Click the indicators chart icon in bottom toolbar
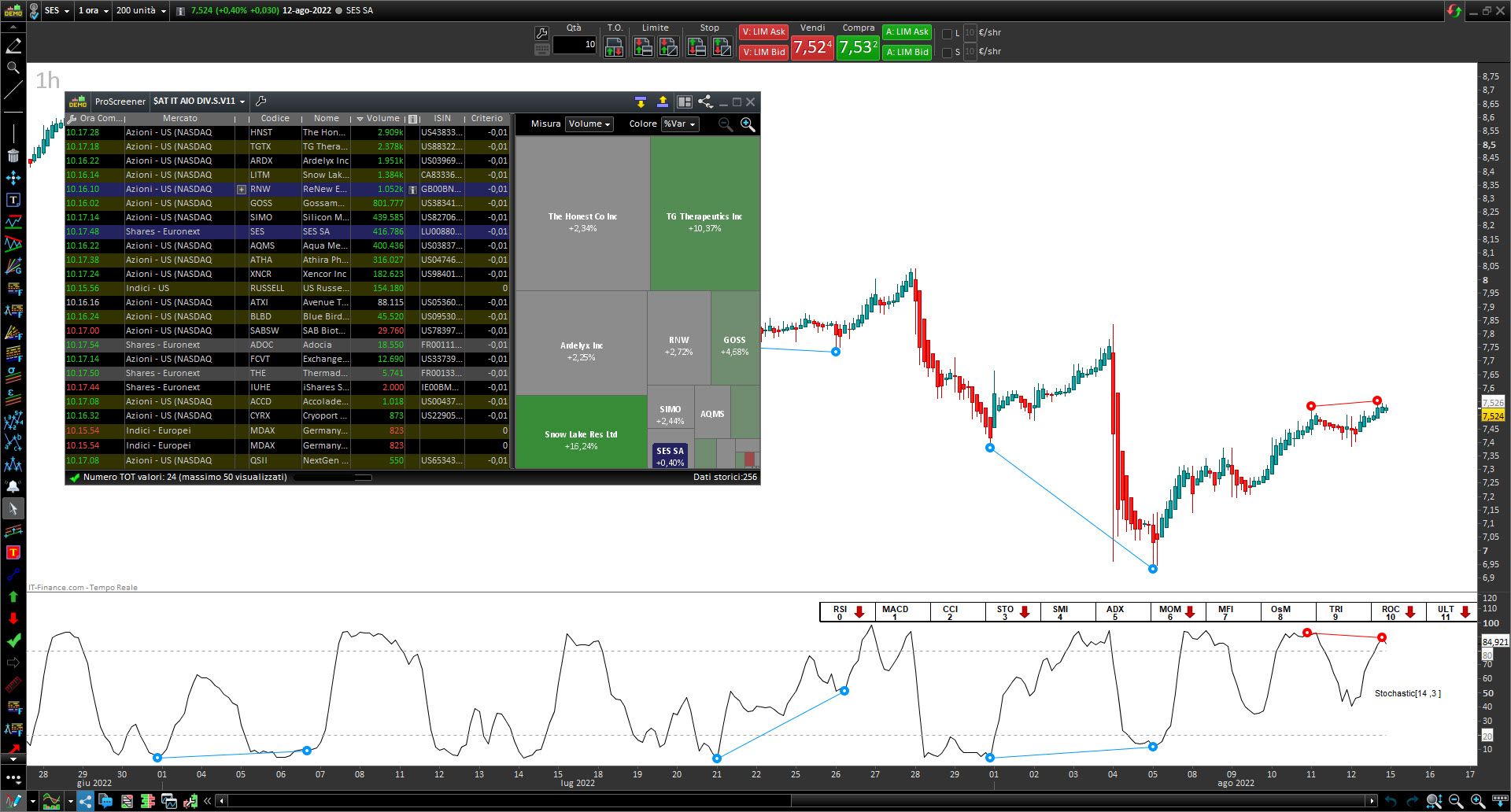 point(51,801)
